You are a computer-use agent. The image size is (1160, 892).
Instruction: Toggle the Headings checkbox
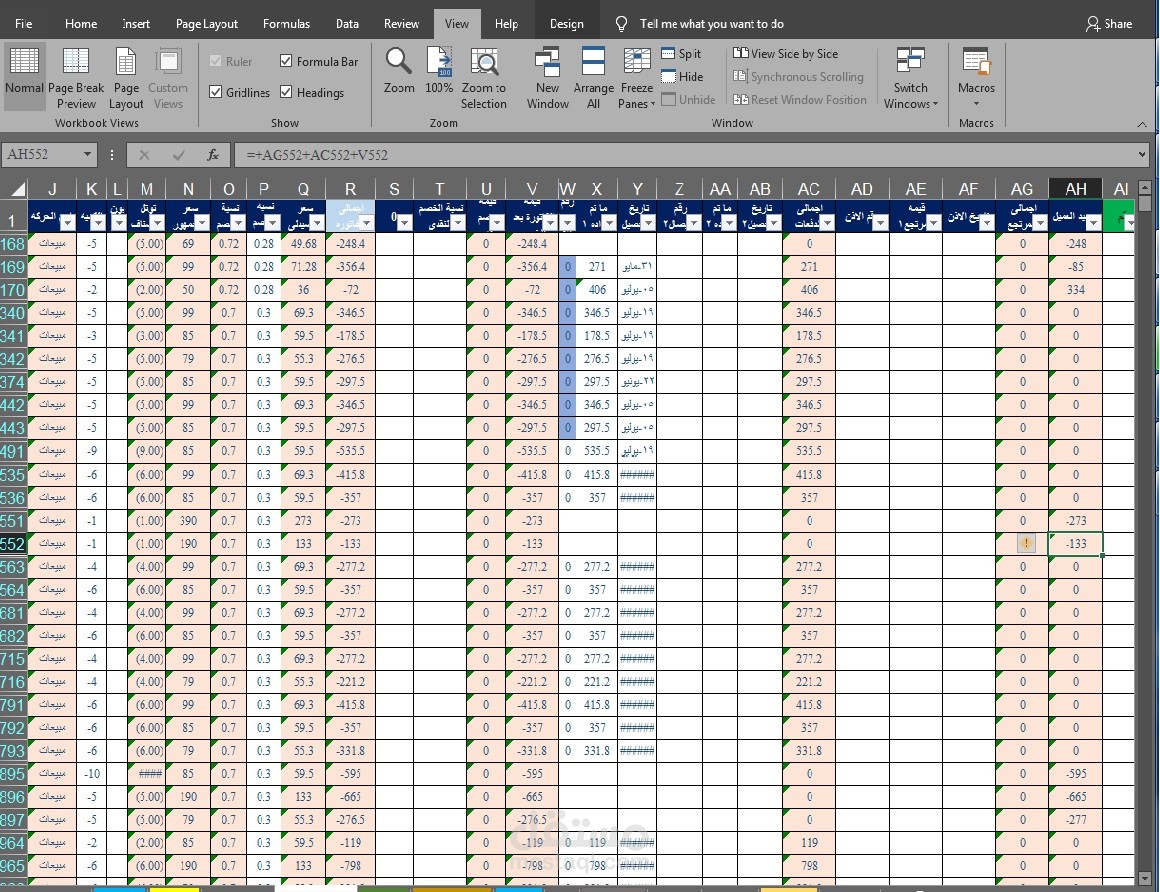click(286, 92)
